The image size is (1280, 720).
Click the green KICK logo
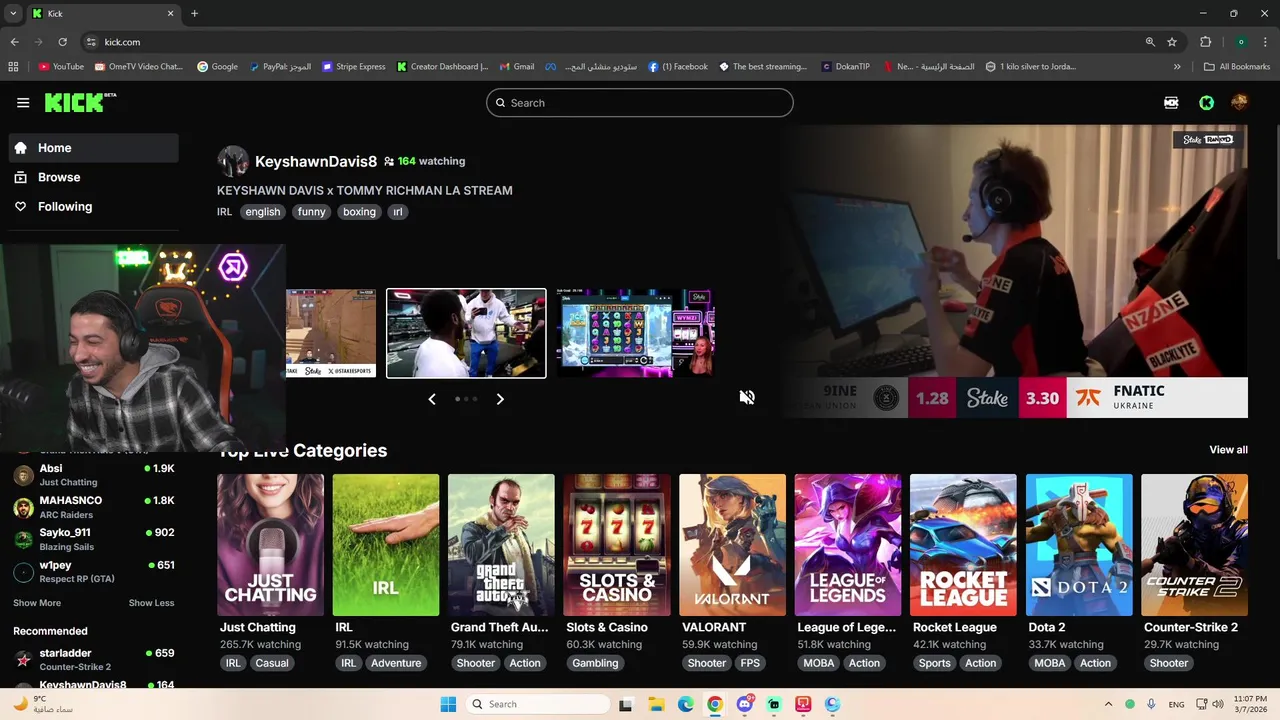click(80, 102)
